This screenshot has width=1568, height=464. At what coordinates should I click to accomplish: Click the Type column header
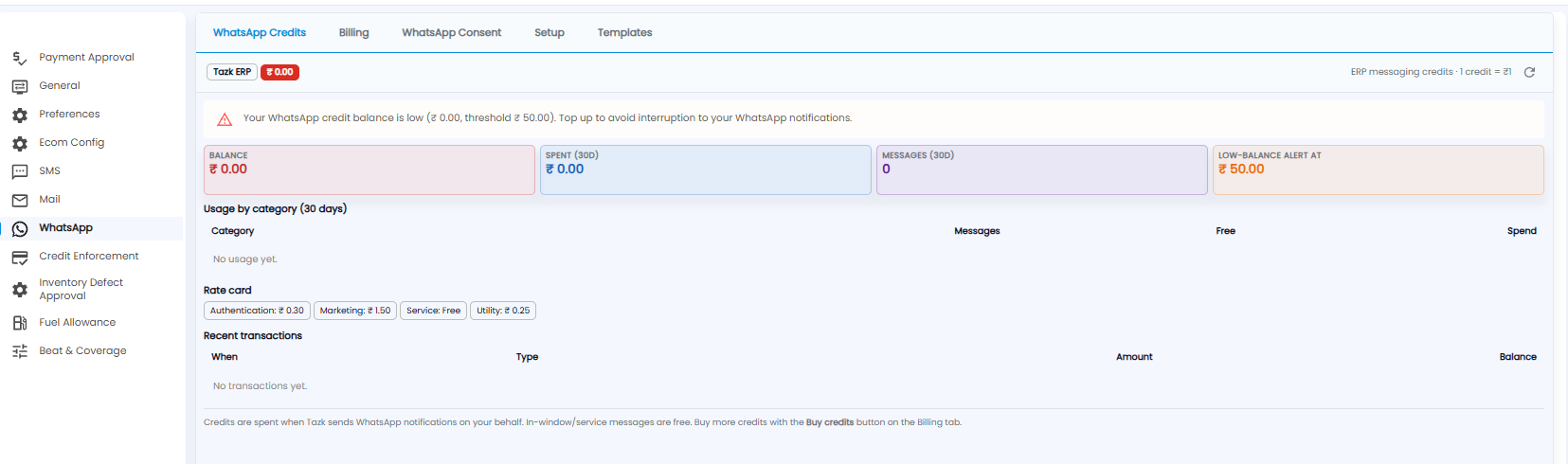(528, 357)
